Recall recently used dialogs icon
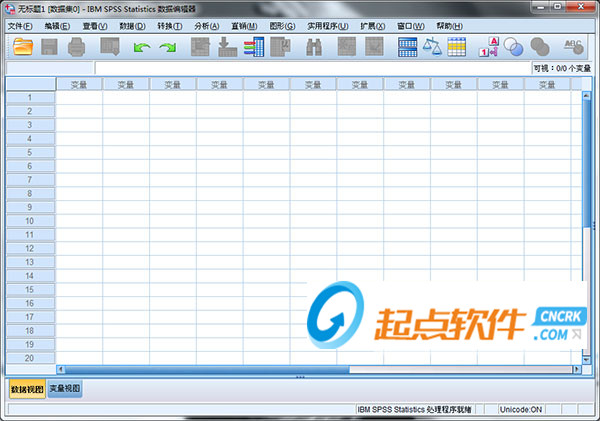The width and height of the screenshot is (600, 421). point(110,47)
